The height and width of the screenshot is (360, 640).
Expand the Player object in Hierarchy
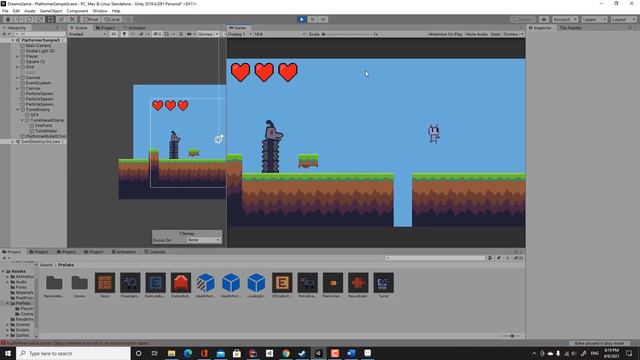pos(18,56)
